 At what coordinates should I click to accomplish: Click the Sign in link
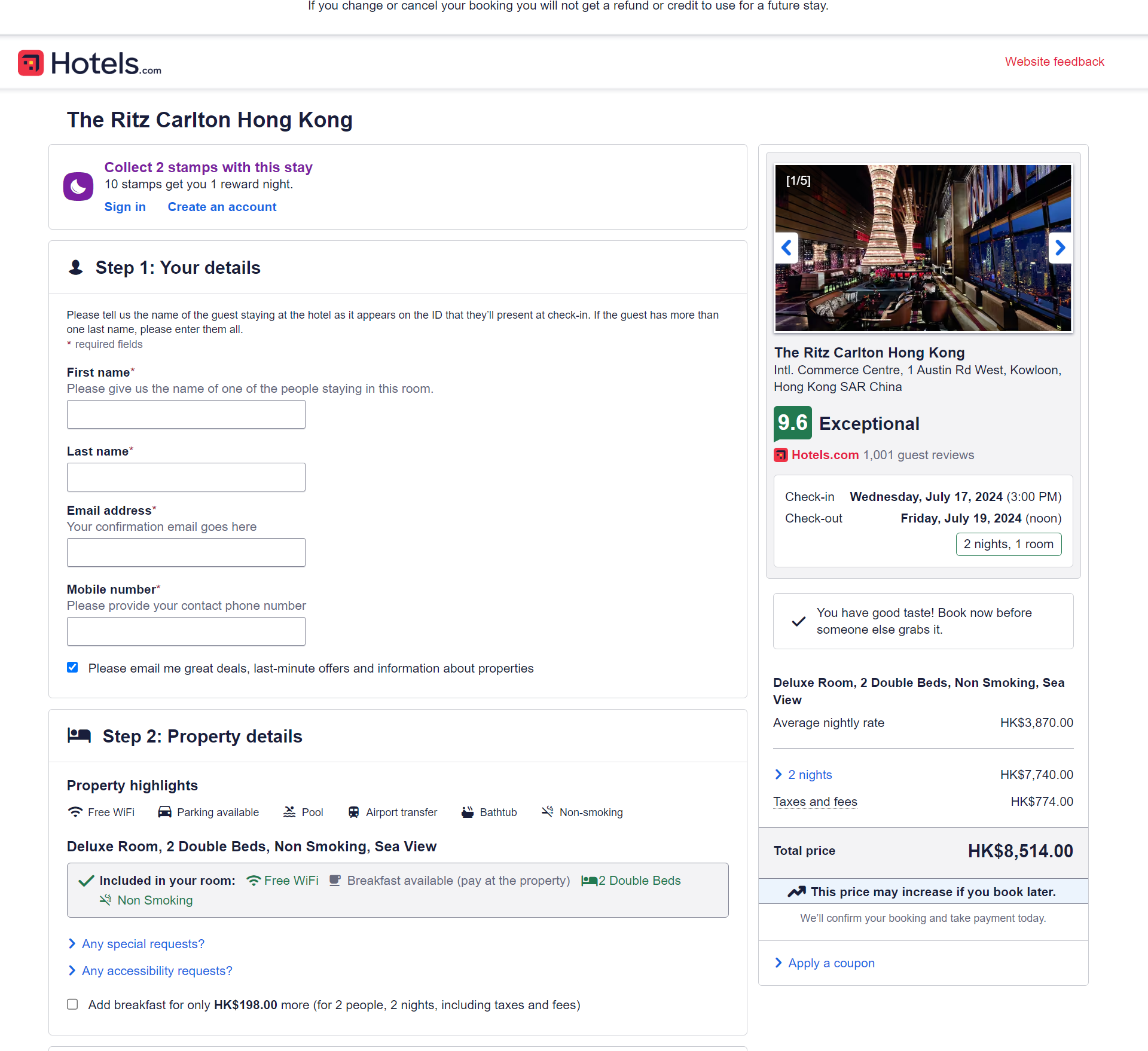(x=125, y=206)
